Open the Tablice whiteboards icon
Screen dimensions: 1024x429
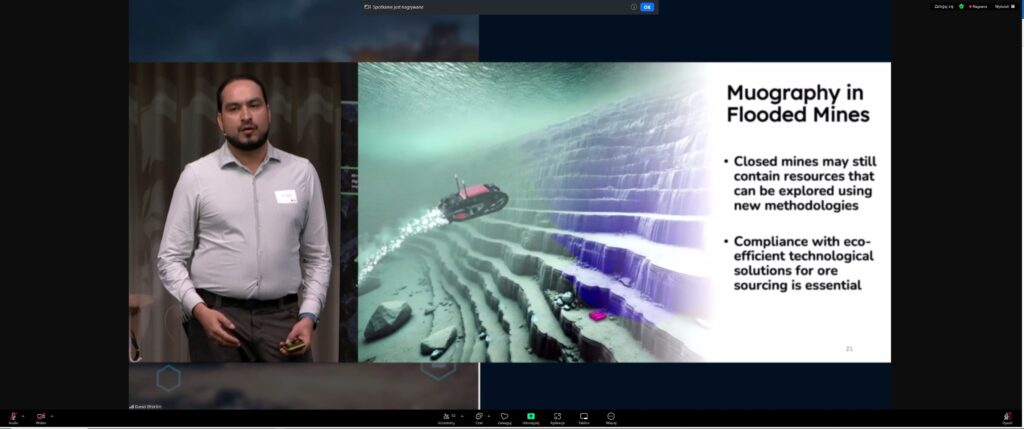click(584, 417)
